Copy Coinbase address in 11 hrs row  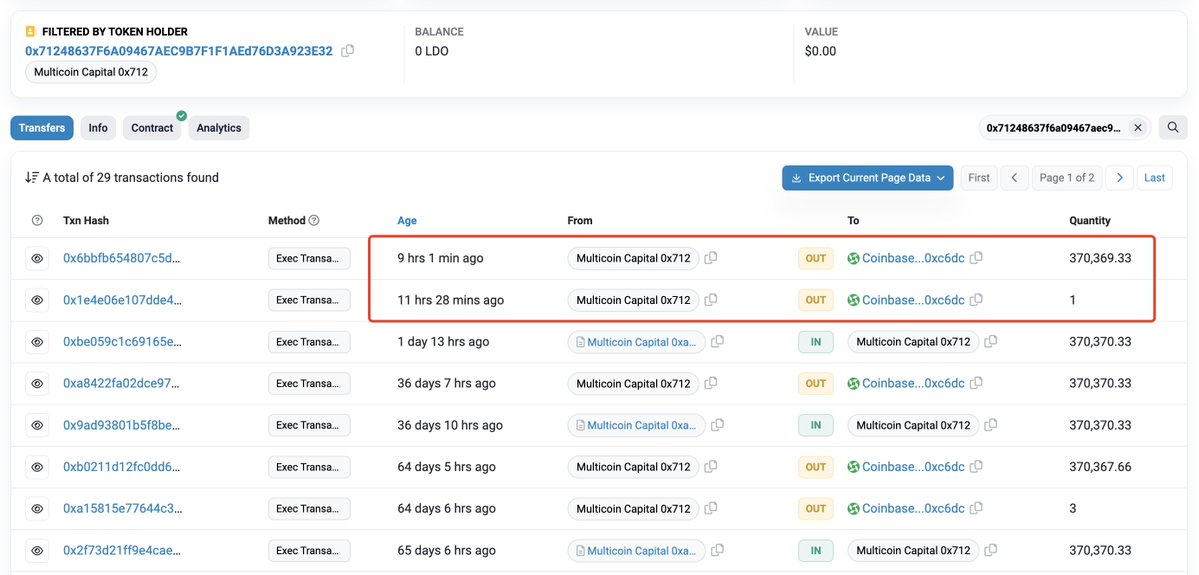click(x=976, y=300)
